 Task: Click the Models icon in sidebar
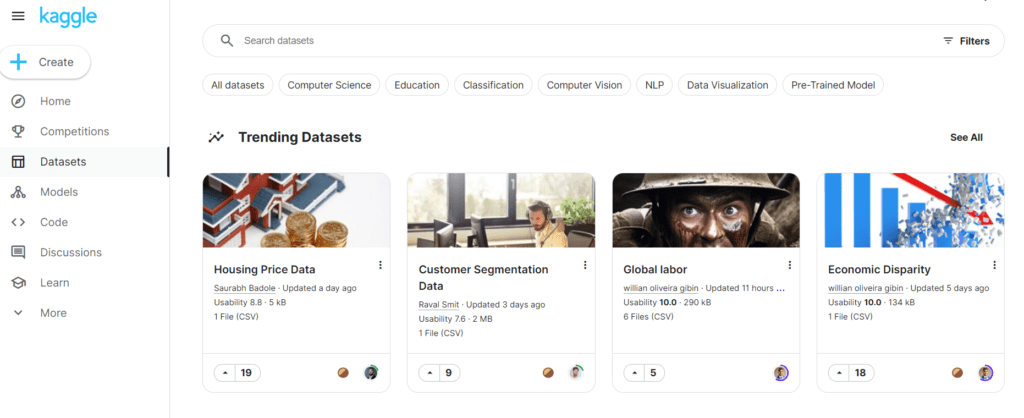click(18, 192)
